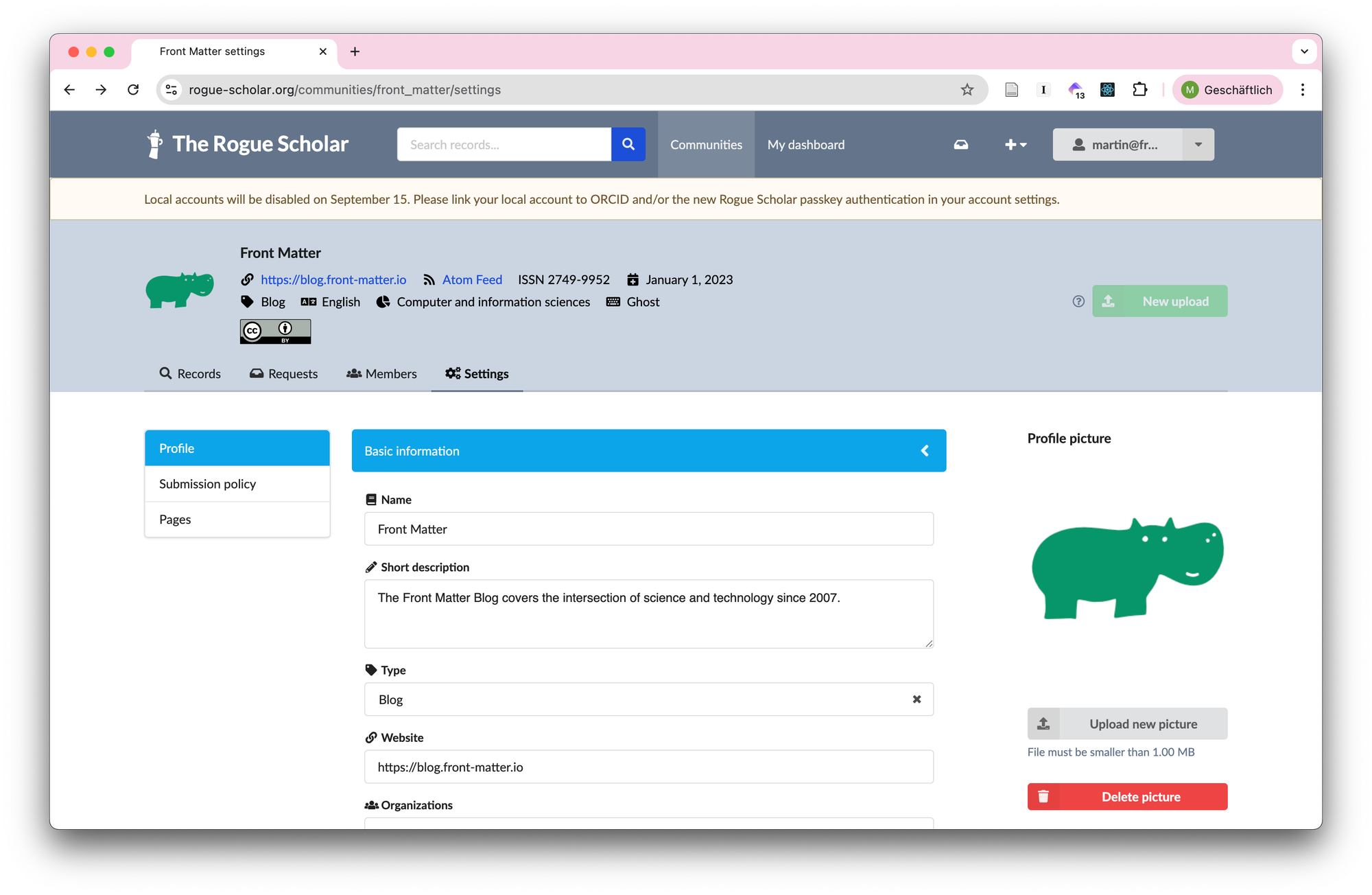
Task: Click the Delete picture button
Action: pyautogui.click(x=1126, y=797)
